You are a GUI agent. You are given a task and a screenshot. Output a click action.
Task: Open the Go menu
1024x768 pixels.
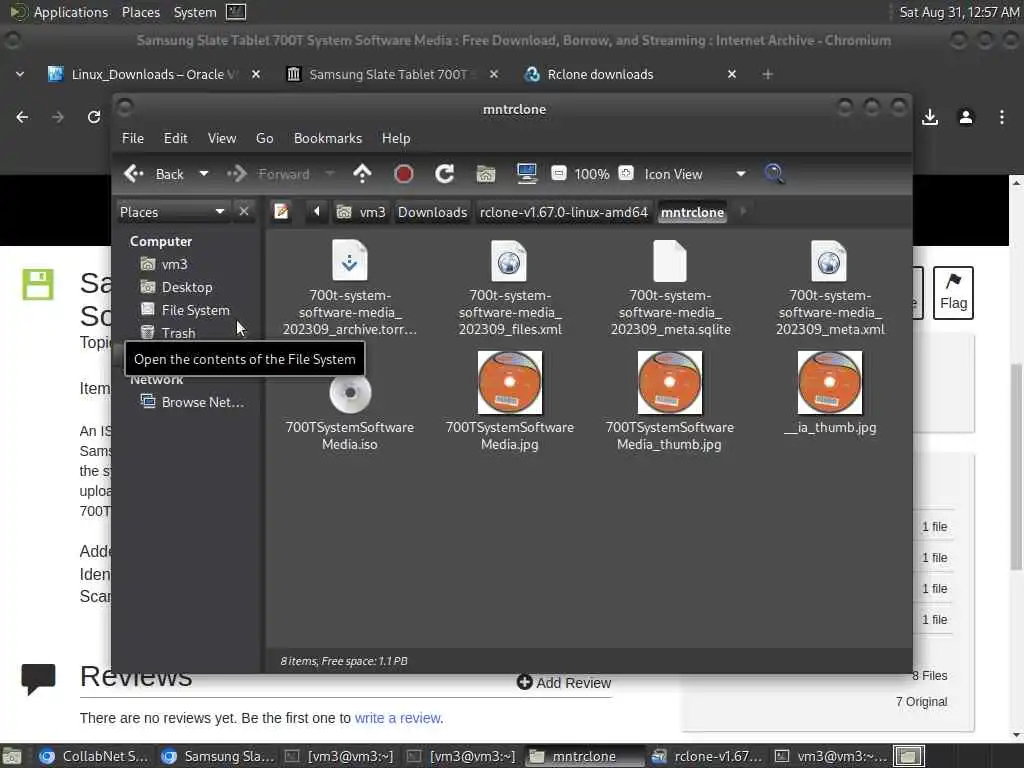(x=264, y=138)
